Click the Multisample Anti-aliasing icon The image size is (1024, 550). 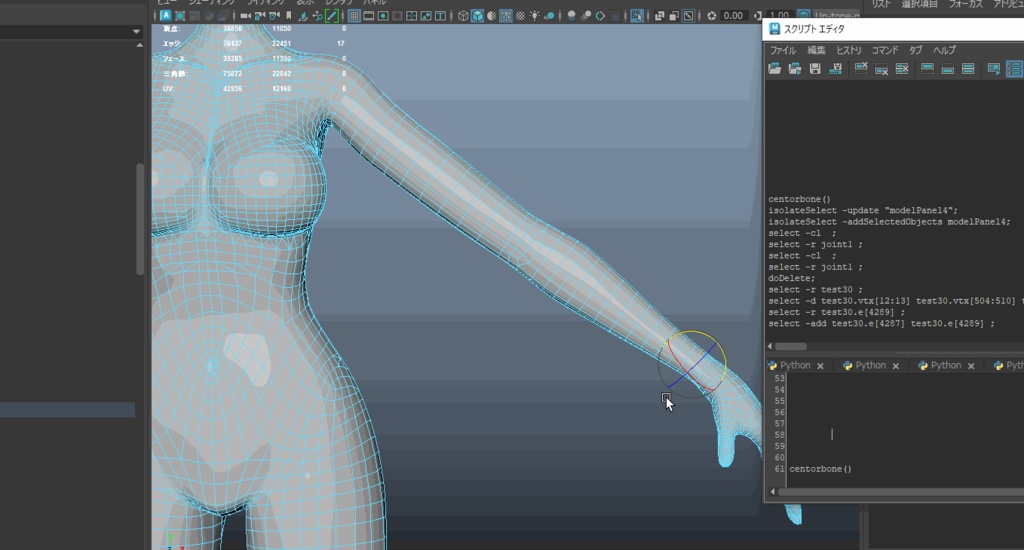600,16
